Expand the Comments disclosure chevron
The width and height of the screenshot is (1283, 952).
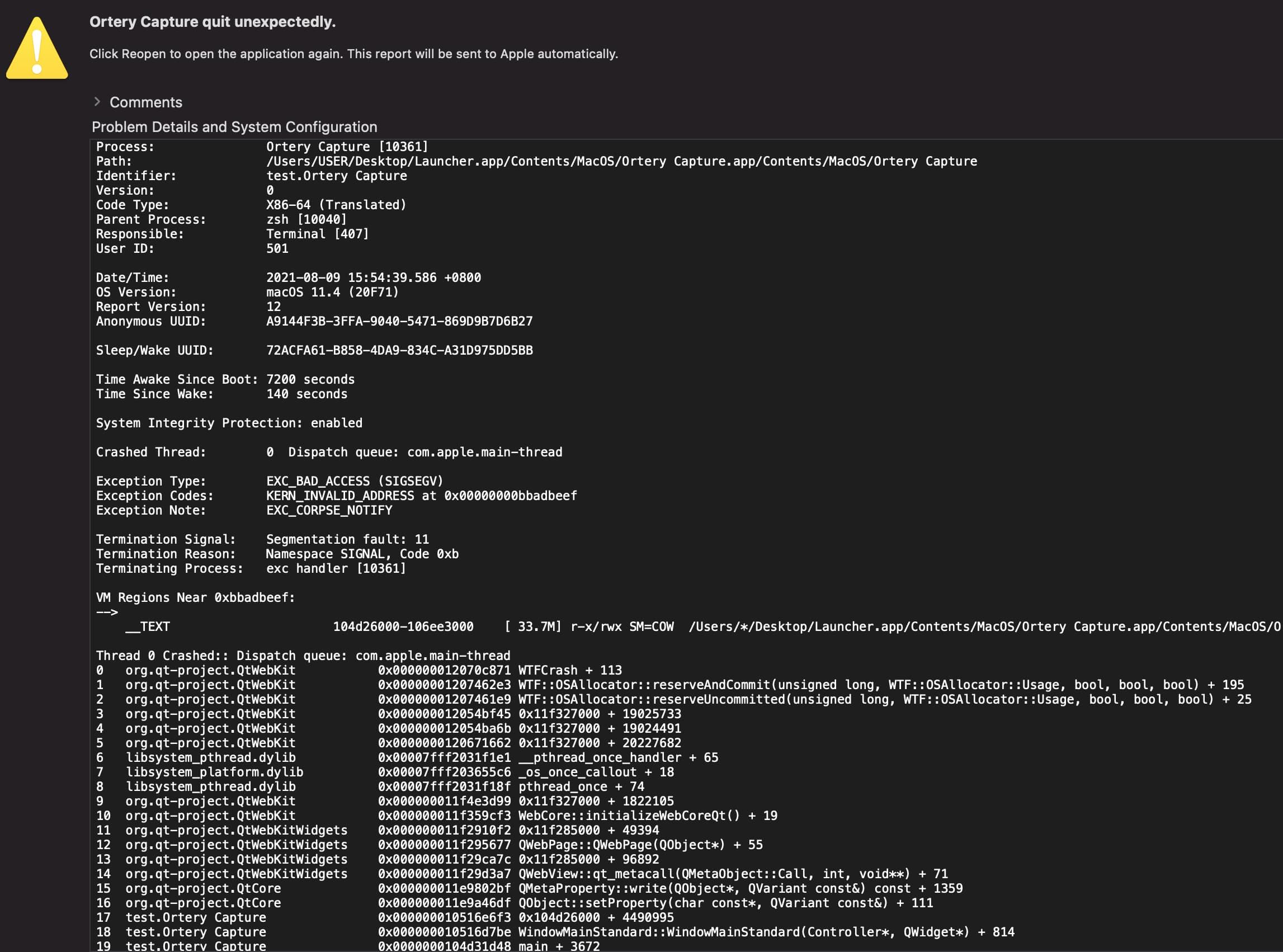coord(97,101)
